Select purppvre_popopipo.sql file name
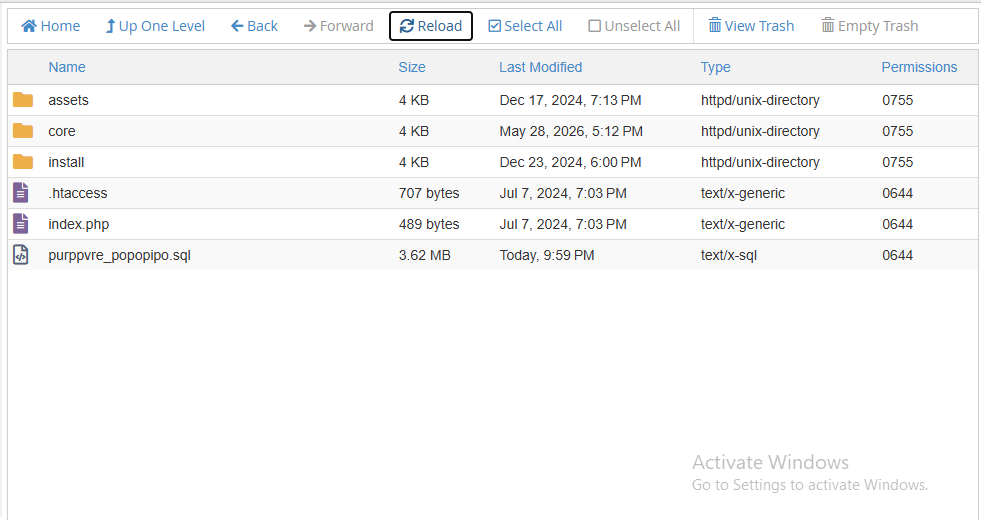 (x=119, y=256)
